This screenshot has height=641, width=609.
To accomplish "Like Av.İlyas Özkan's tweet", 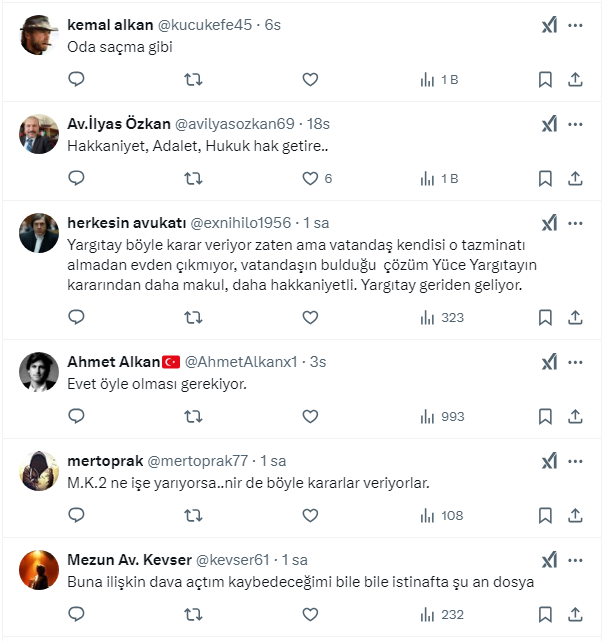I will click(310, 178).
